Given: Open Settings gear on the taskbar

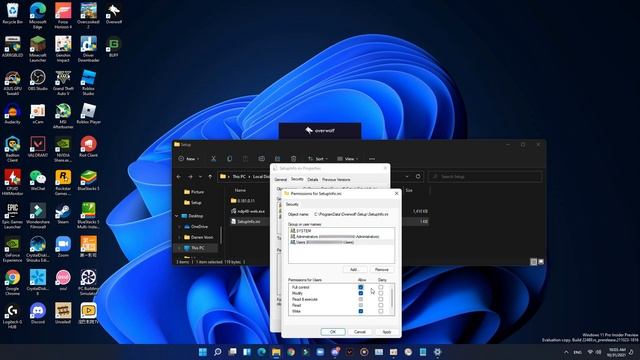Looking at the screenshot, I should tap(438, 352).
